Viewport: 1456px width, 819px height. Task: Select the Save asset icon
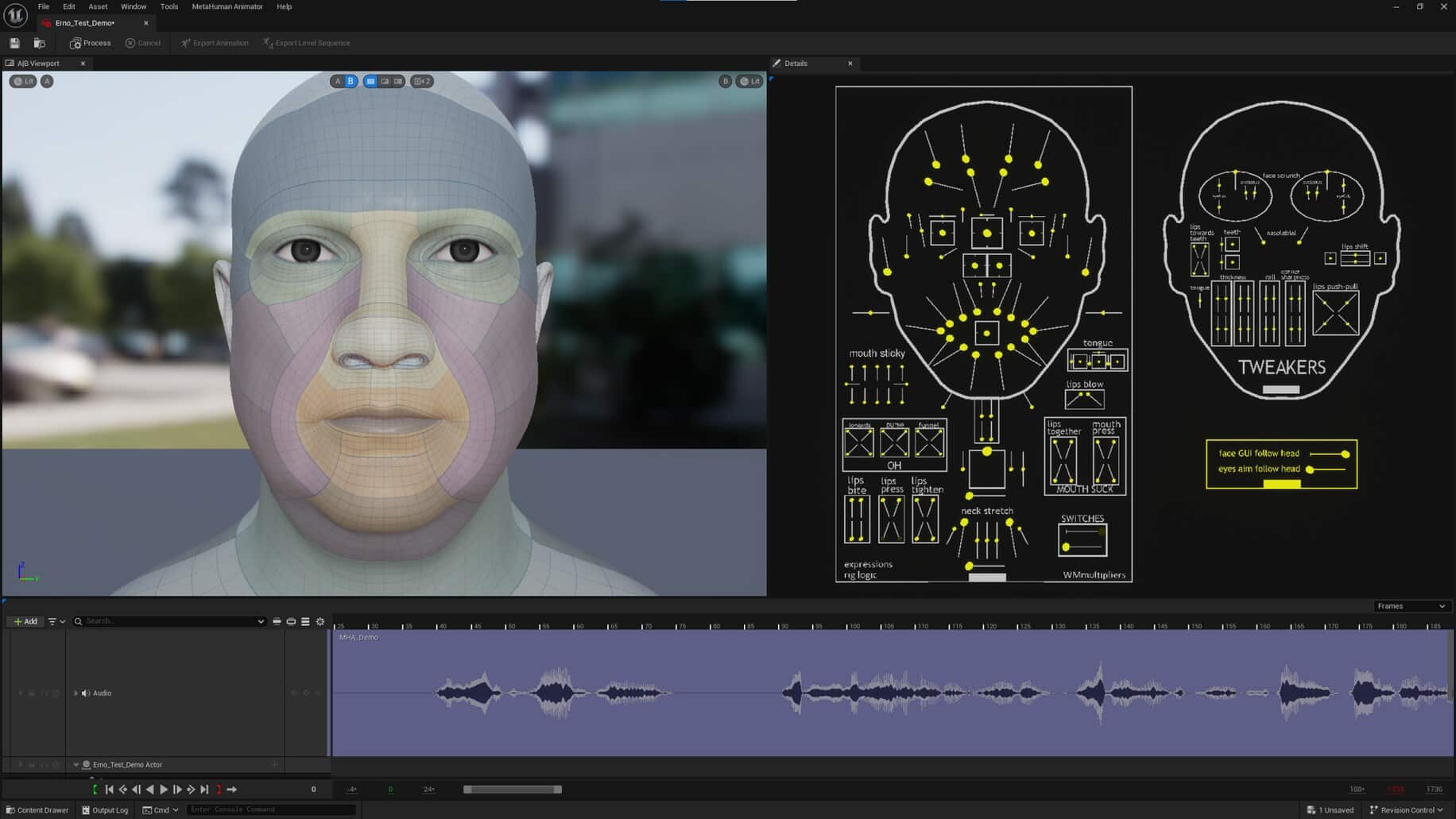click(14, 42)
